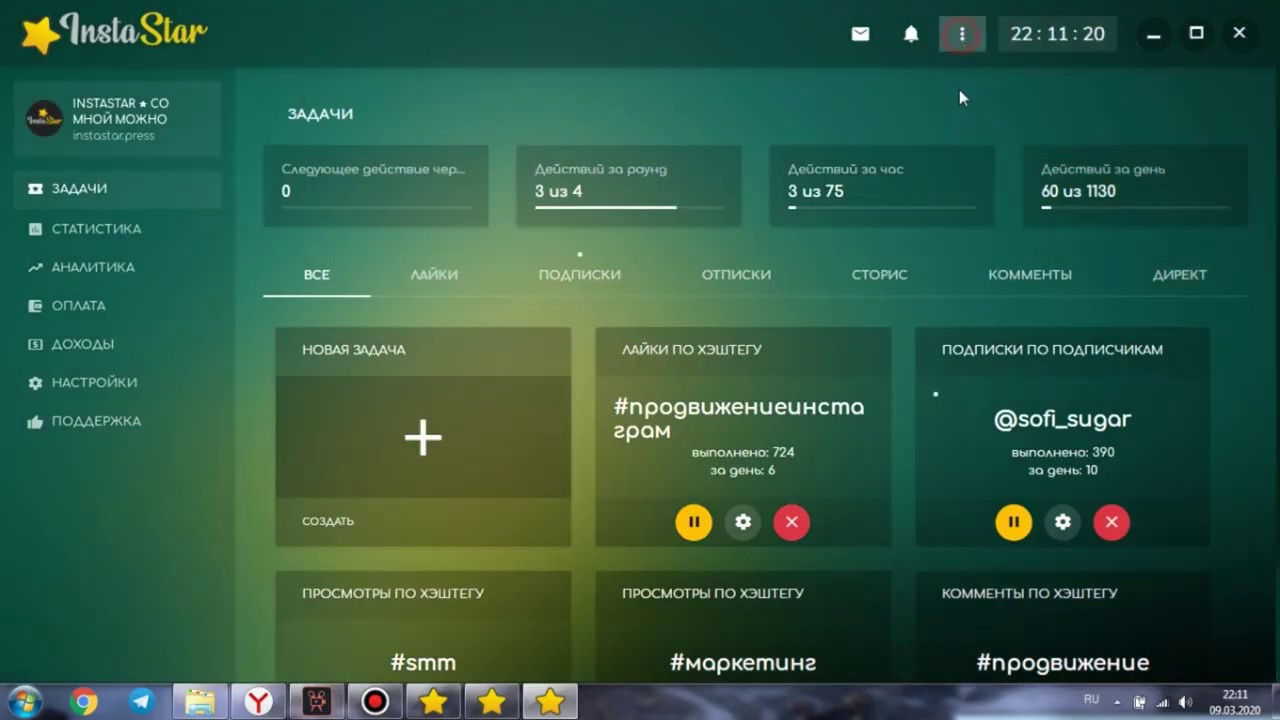The image size is (1280, 720).
Task: Click the СОЗДАТЬ button
Action: (328, 521)
